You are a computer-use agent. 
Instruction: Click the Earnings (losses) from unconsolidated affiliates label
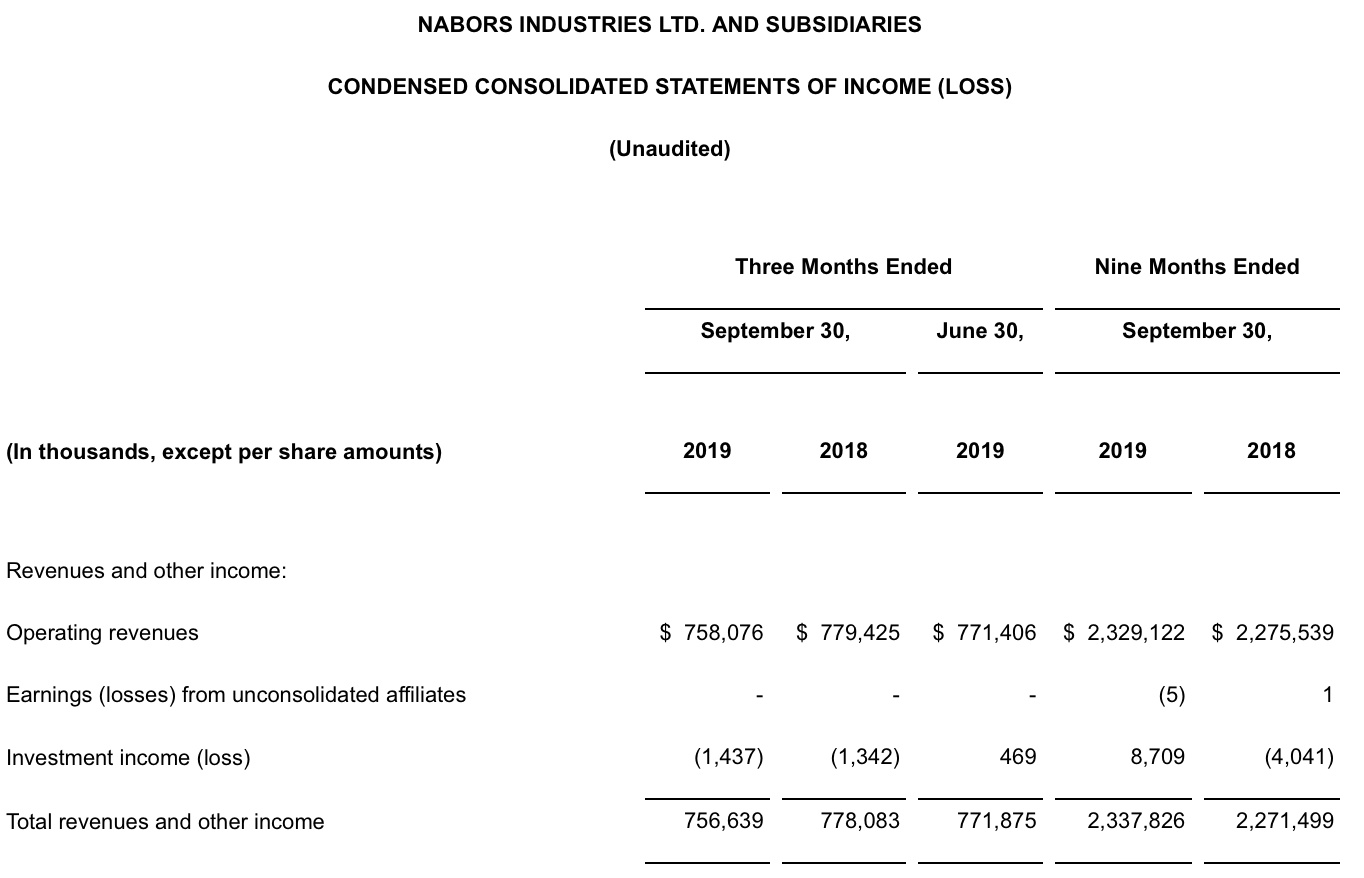pyautogui.click(x=236, y=695)
